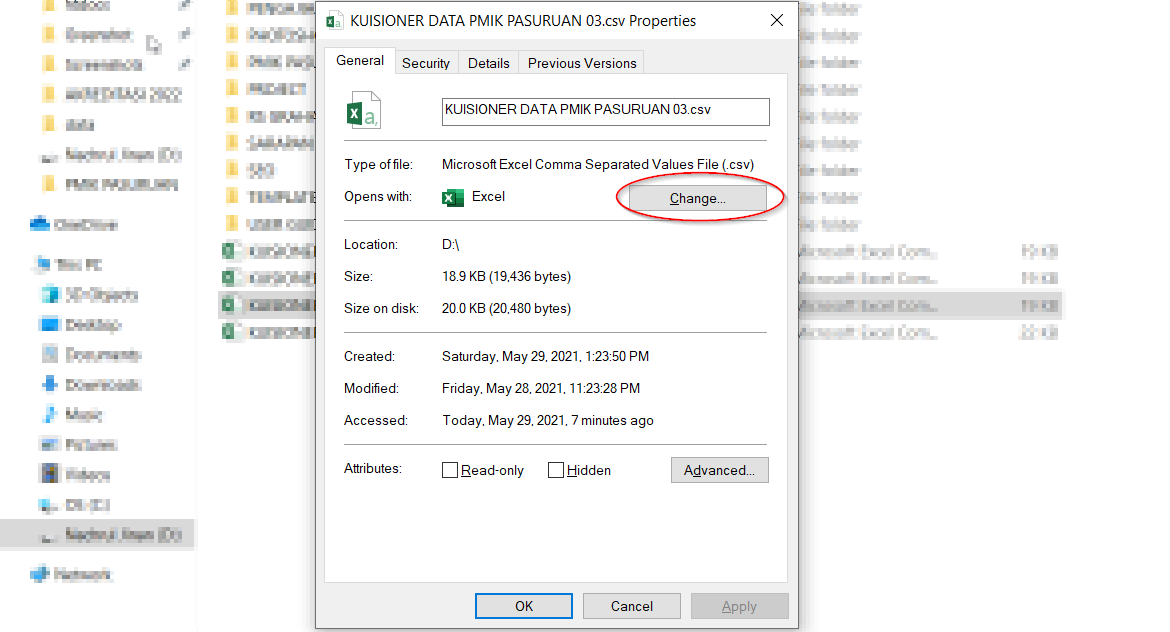Click the Network icon in navigation pane
1170x632 pixels.
click(40, 575)
